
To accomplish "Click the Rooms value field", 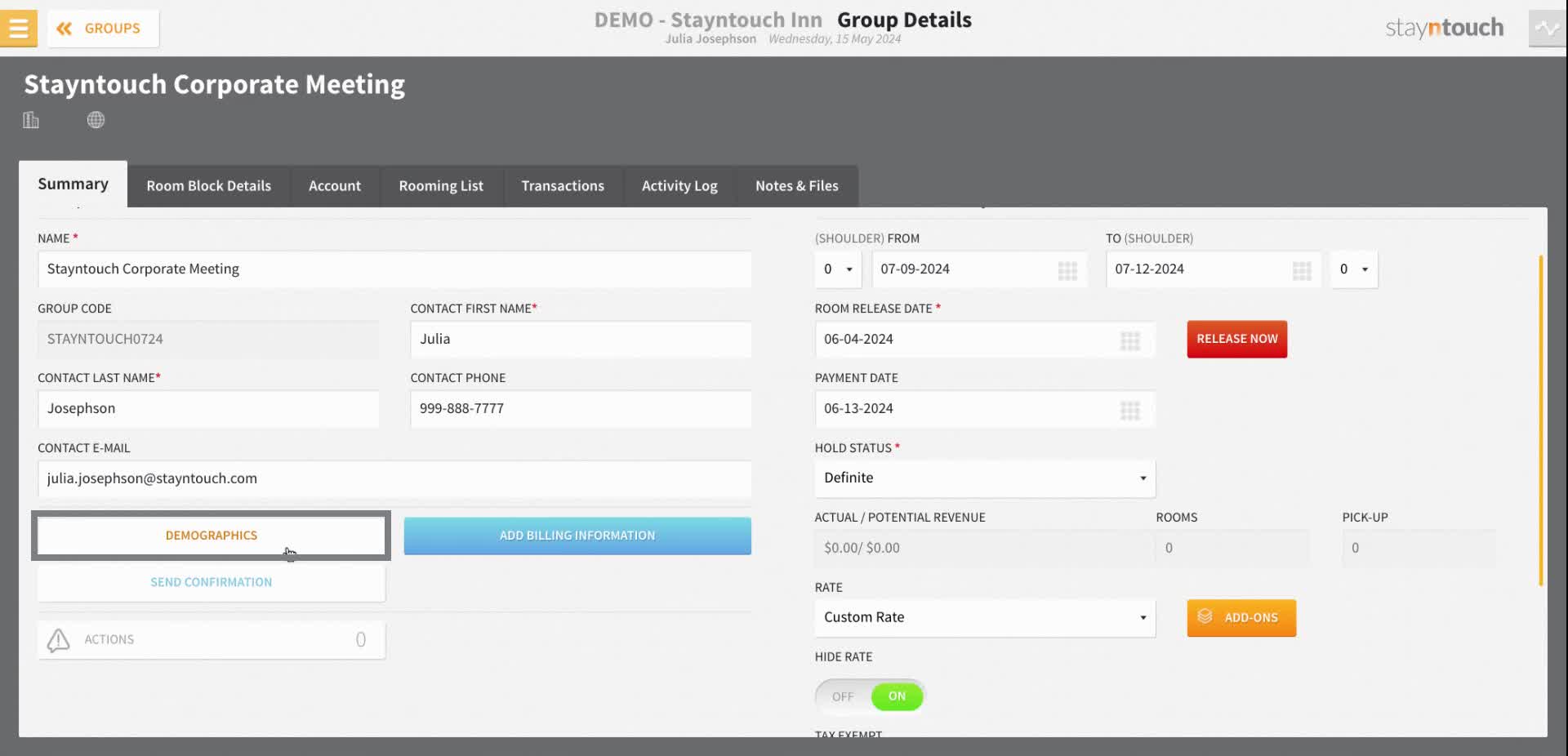I will (1232, 549).
